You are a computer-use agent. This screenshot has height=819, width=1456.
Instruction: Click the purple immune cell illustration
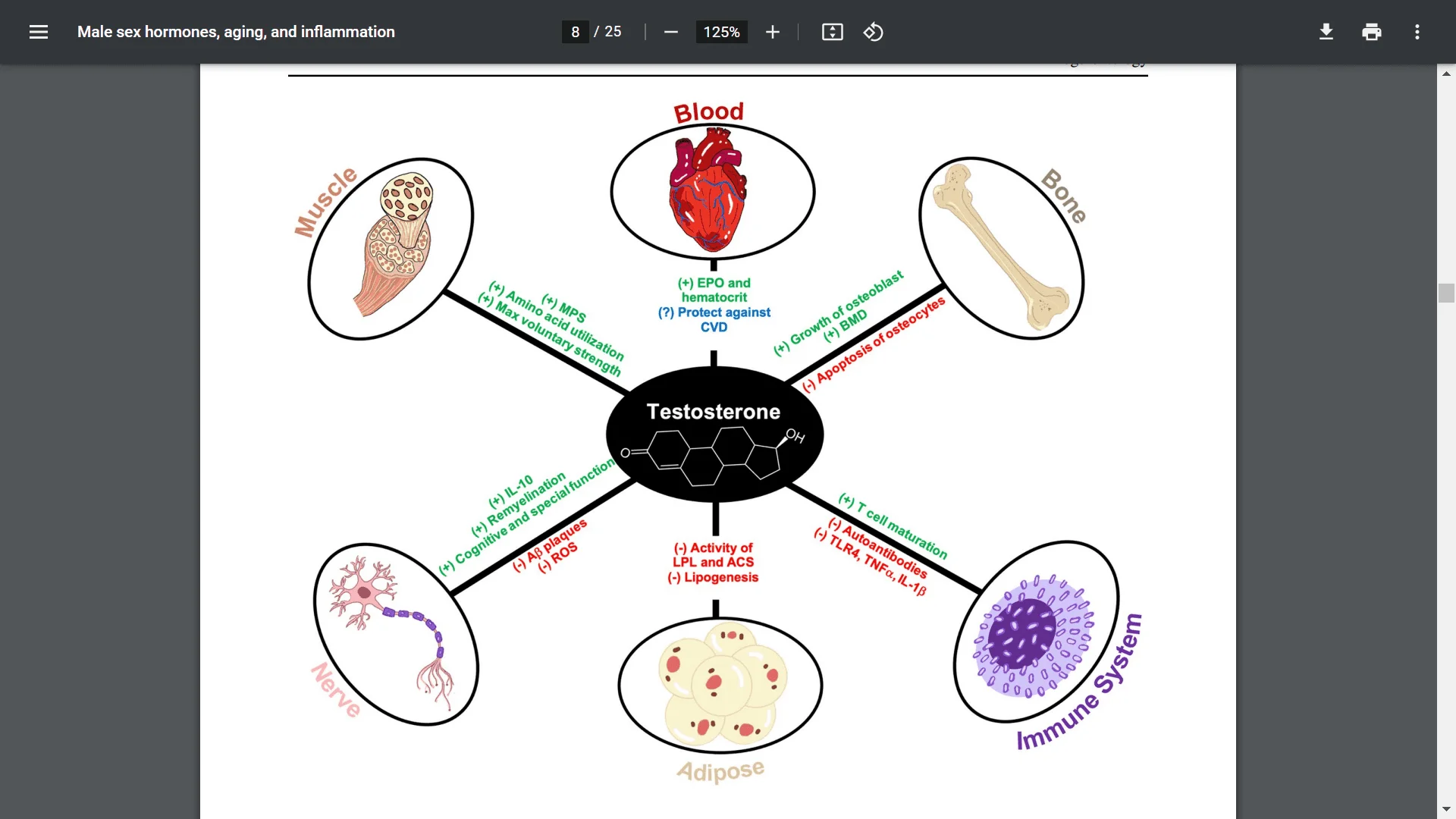tap(1034, 635)
